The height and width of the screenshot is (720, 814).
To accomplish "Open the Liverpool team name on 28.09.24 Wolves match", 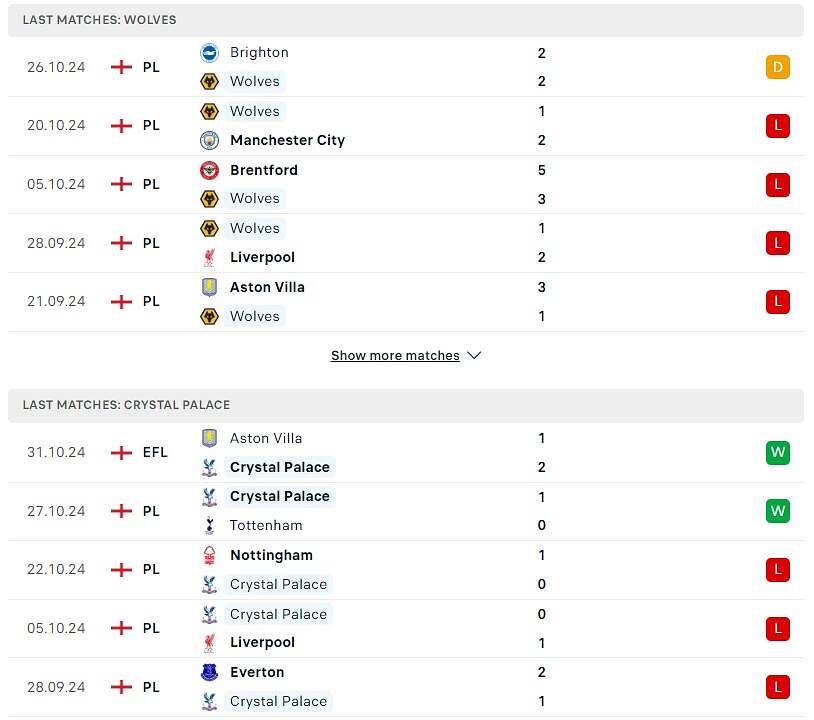I will (262, 257).
